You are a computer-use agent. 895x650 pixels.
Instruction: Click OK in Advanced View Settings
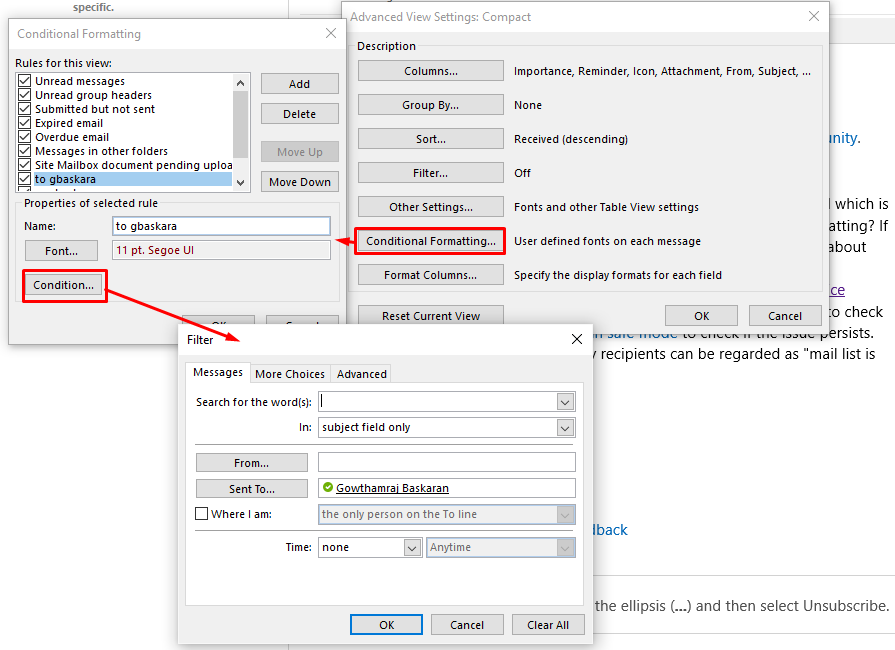pyautogui.click(x=702, y=316)
